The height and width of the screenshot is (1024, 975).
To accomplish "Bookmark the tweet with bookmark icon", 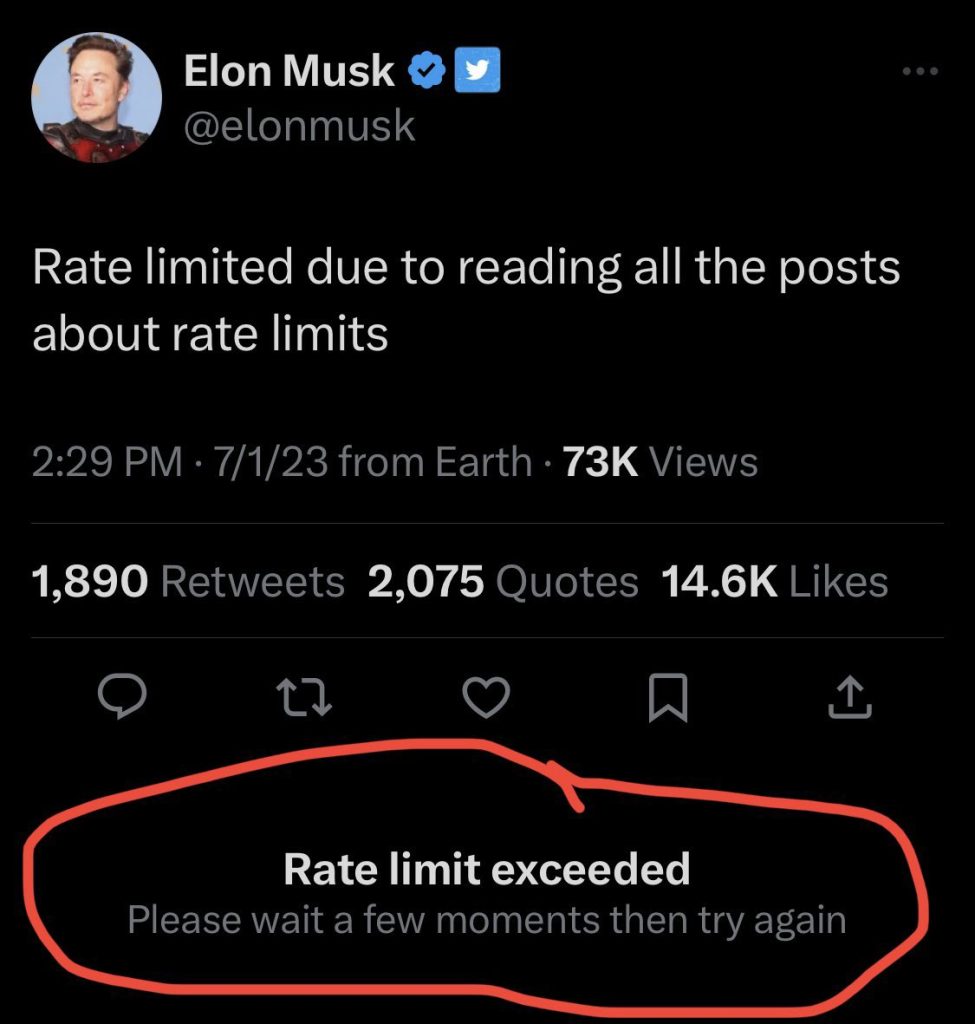I will click(668, 697).
